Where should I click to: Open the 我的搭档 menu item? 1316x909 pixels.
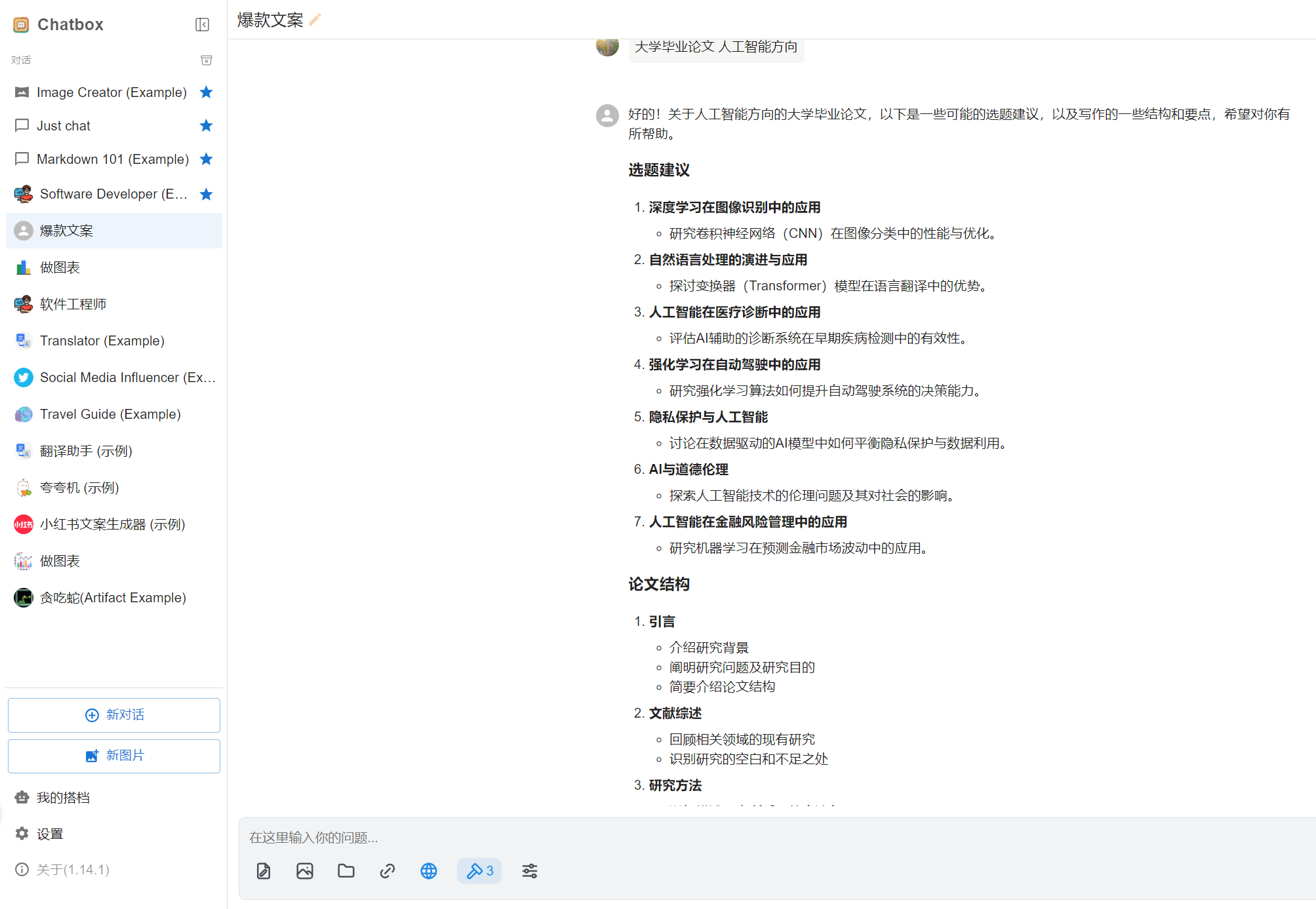pos(63,797)
